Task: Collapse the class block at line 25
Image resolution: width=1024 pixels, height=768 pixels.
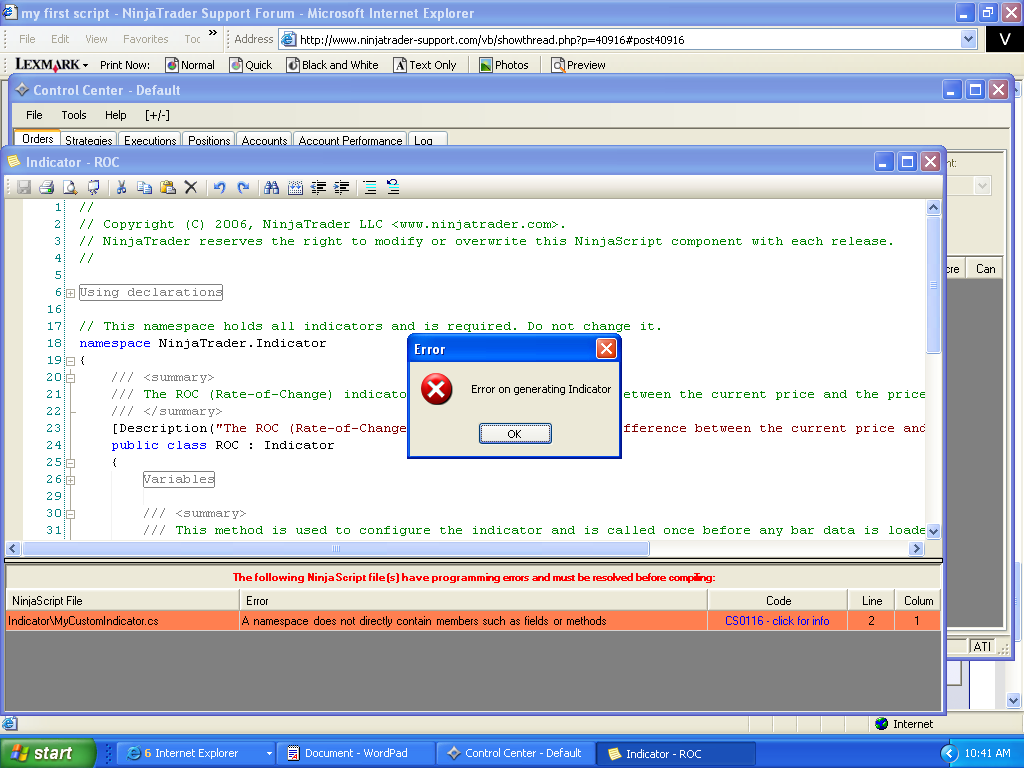Action: [x=71, y=463]
